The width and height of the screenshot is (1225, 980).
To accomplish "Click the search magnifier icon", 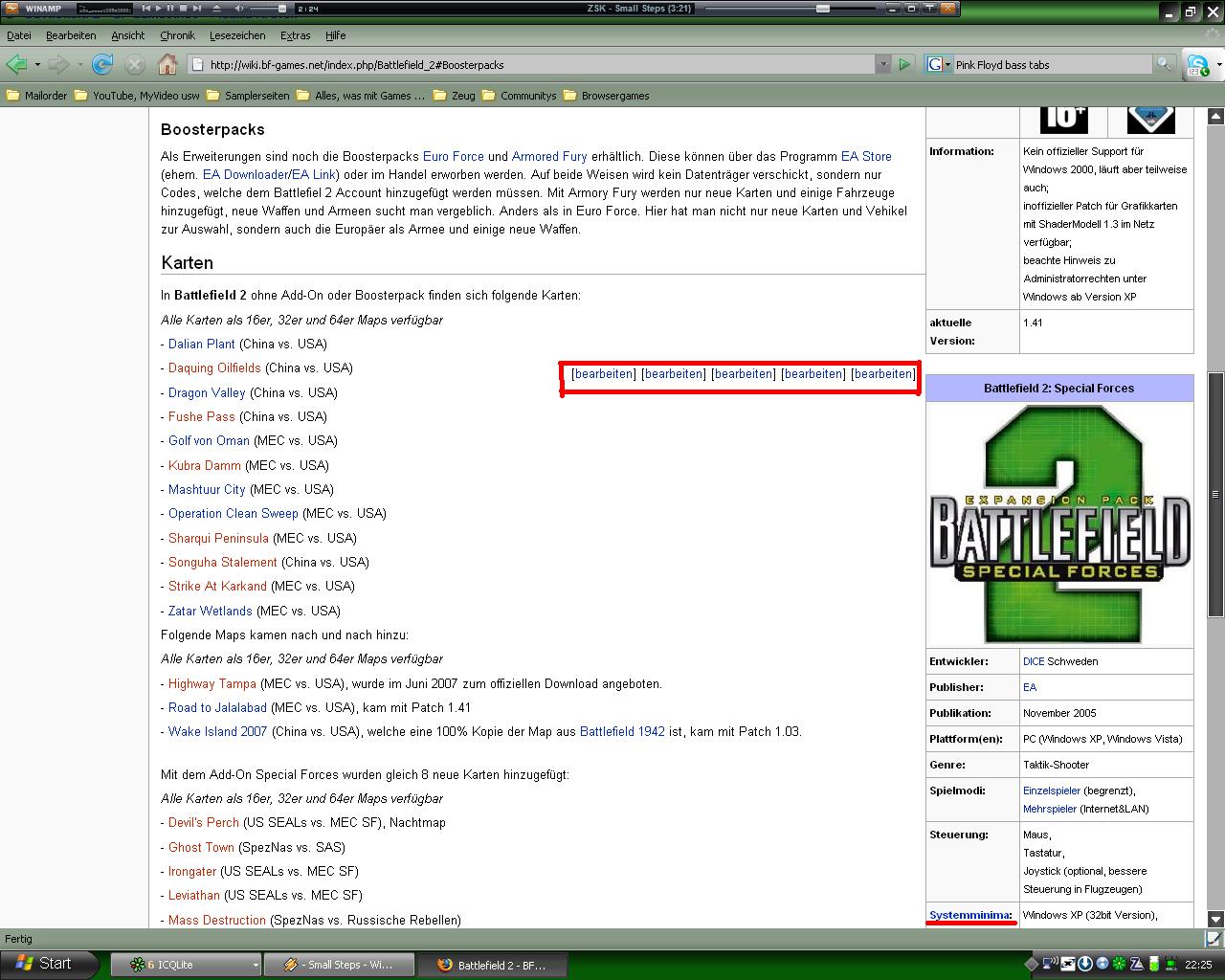I will point(1164,64).
